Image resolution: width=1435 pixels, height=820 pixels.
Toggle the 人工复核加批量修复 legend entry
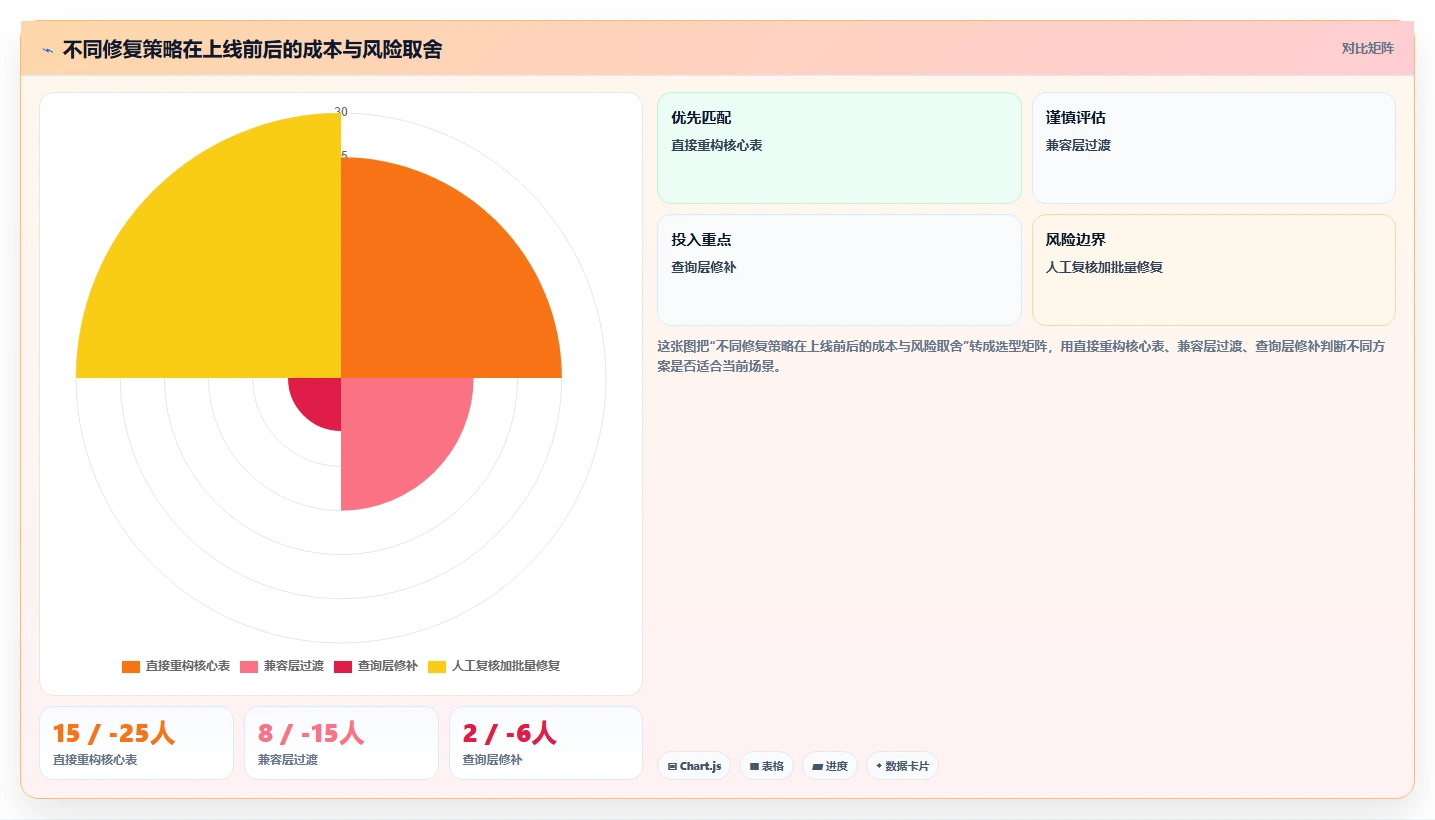pyautogui.click(x=494, y=666)
